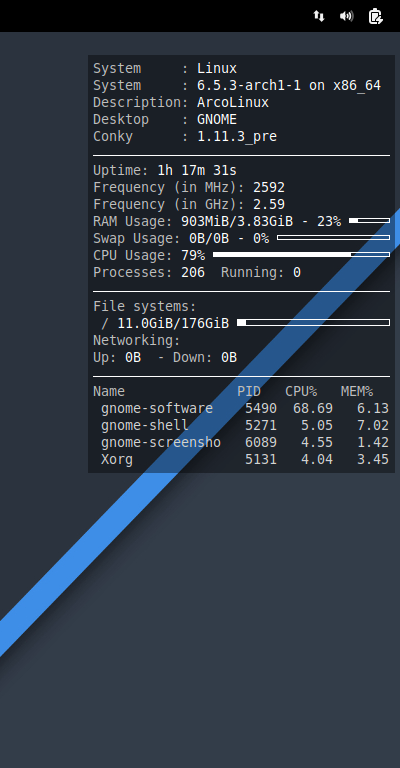The image size is (400, 768).
Task: Click the Swap 0B/0B - 0% value
Action: (229, 239)
